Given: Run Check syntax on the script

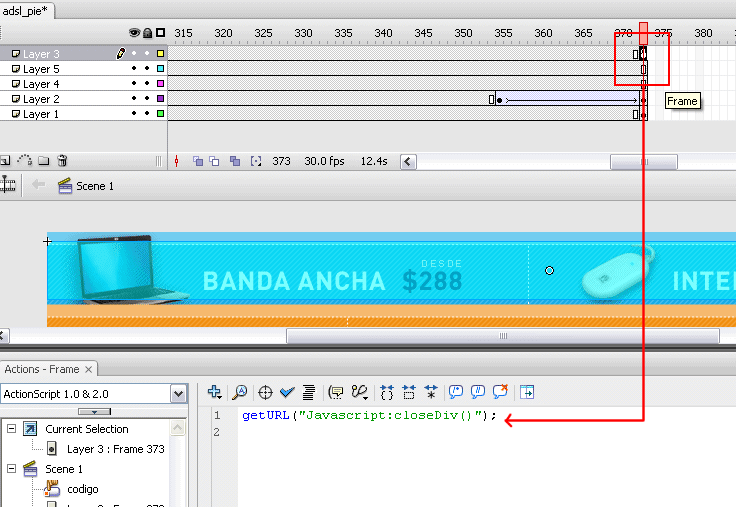Looking at the screenshot, I should pyautogui.click(x=288, y=393).
